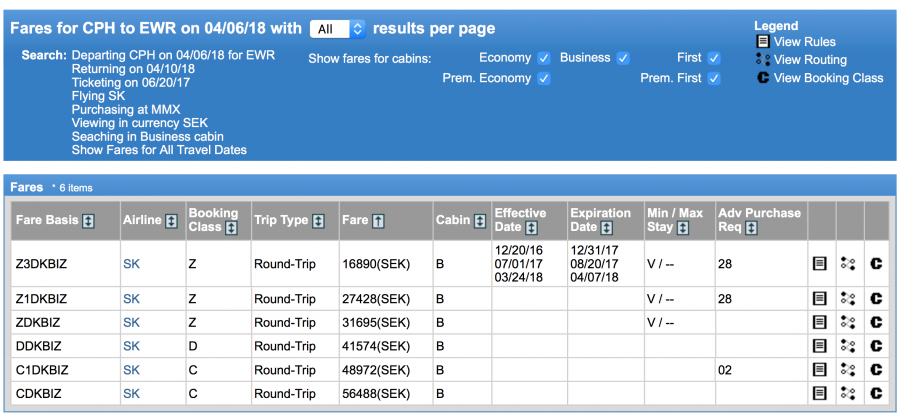Open rules icon for DDKBIZ fare
The width and height of the screenshot is (900, 417).
tap(819, 346)
